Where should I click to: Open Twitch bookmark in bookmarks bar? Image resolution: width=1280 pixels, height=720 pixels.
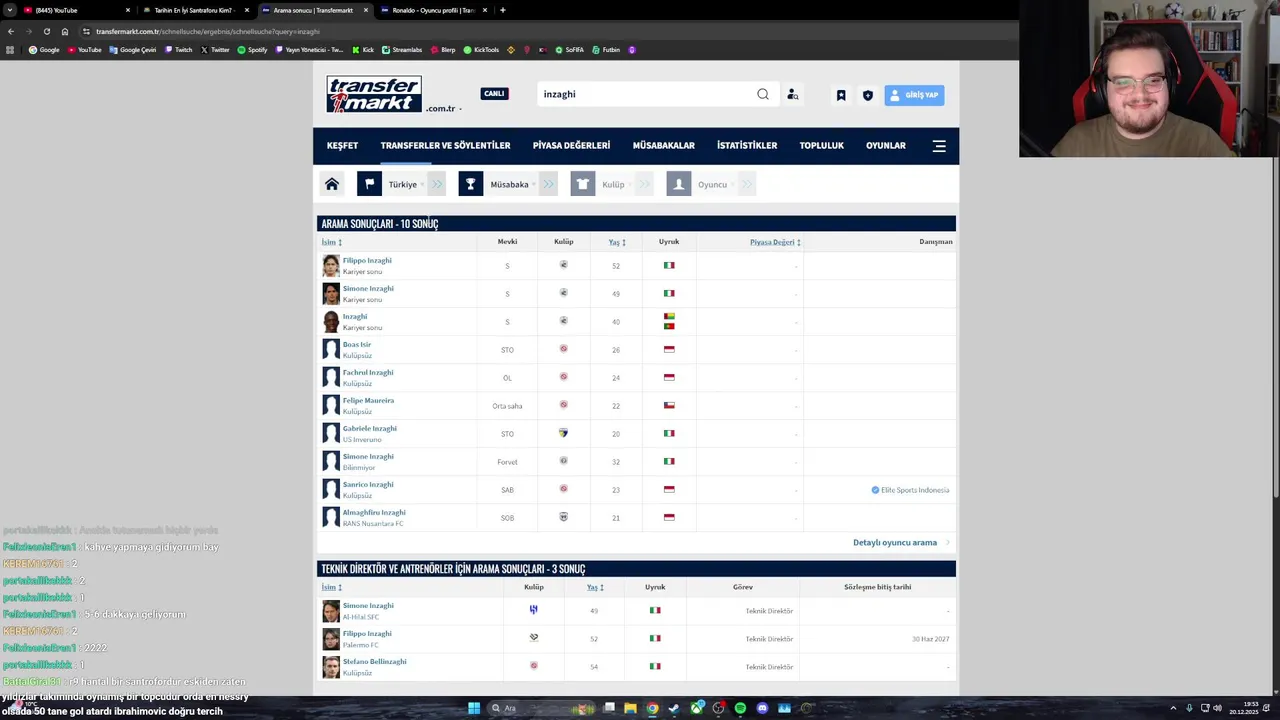pyautogui.click(x=179, y=49)
